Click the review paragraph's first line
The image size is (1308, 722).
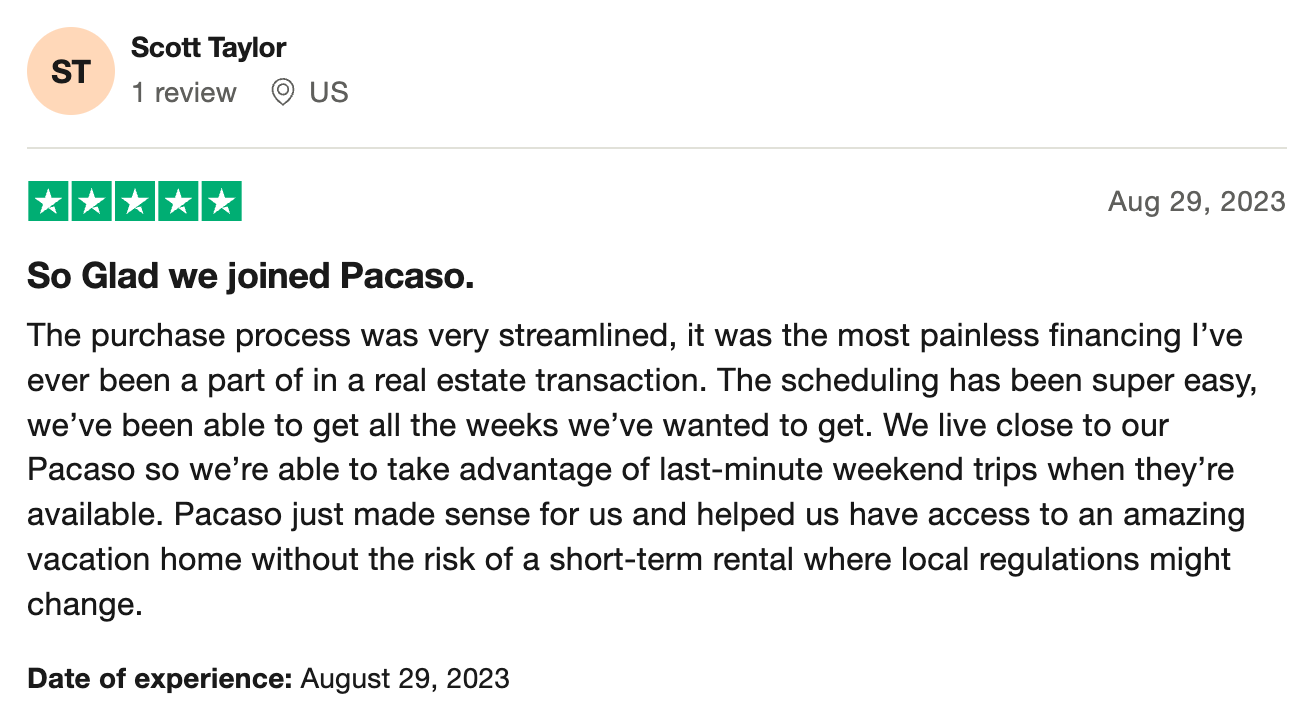pyautogui.click(x=635, y=335)
